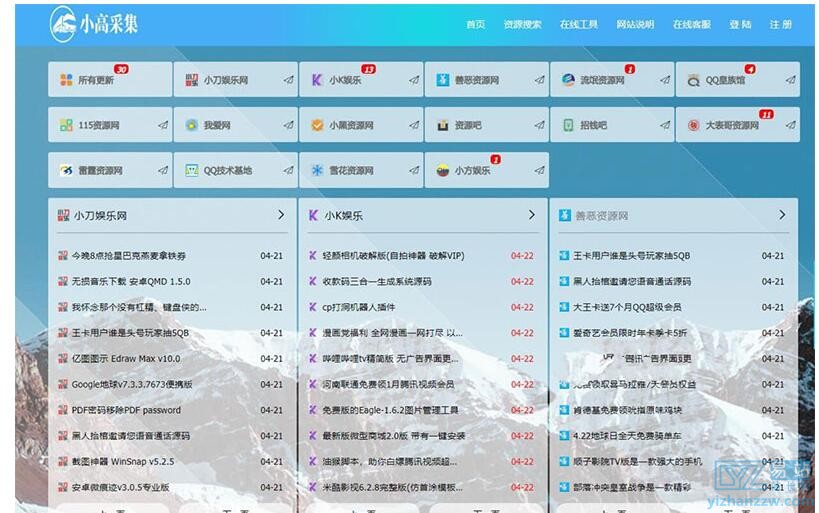This screenshot has height=513, width=819.
Task: Open the 油猴脚本，助你白嫖腾讯视频超 post
Action: click(390, 461)
